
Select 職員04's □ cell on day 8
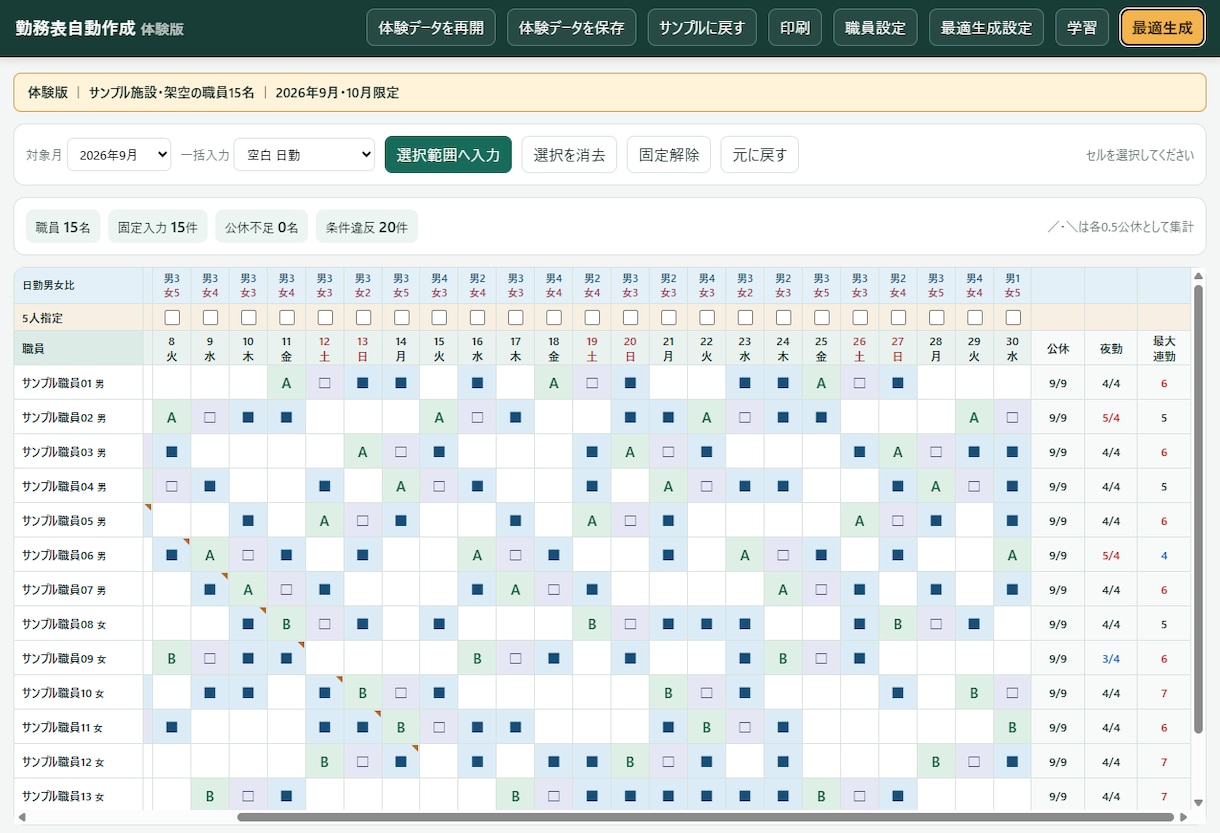pos(172,486)
